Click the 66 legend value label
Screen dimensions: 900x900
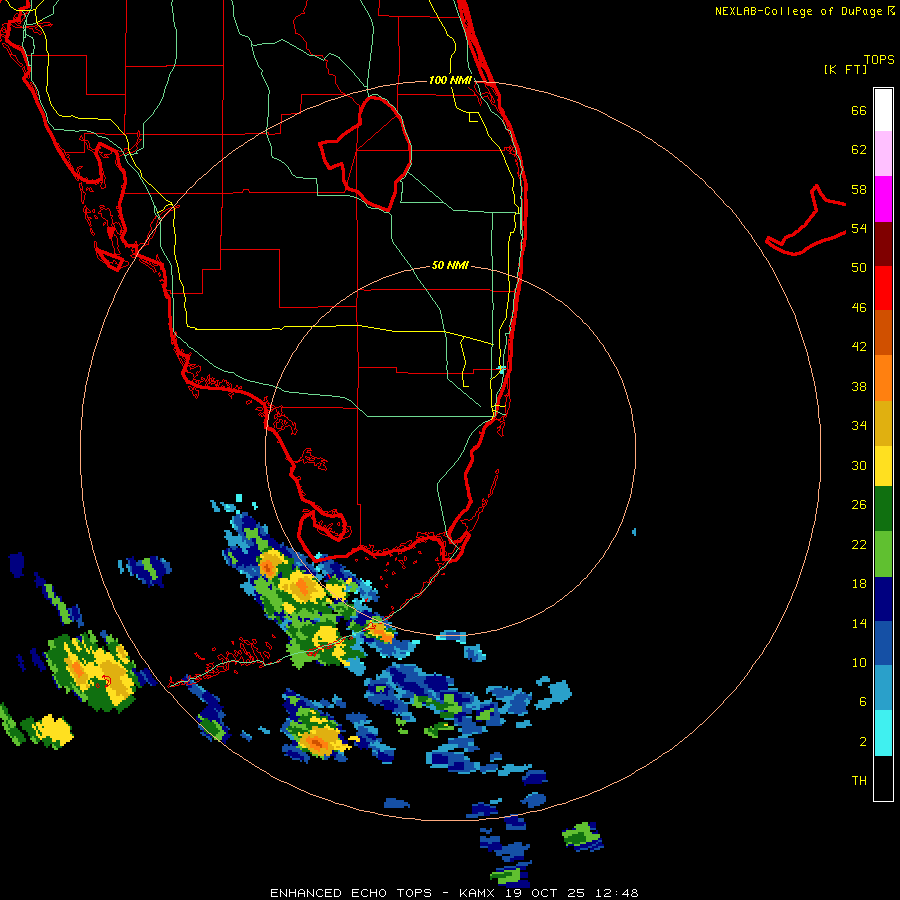pyautogui.click(x=859, y=110)
